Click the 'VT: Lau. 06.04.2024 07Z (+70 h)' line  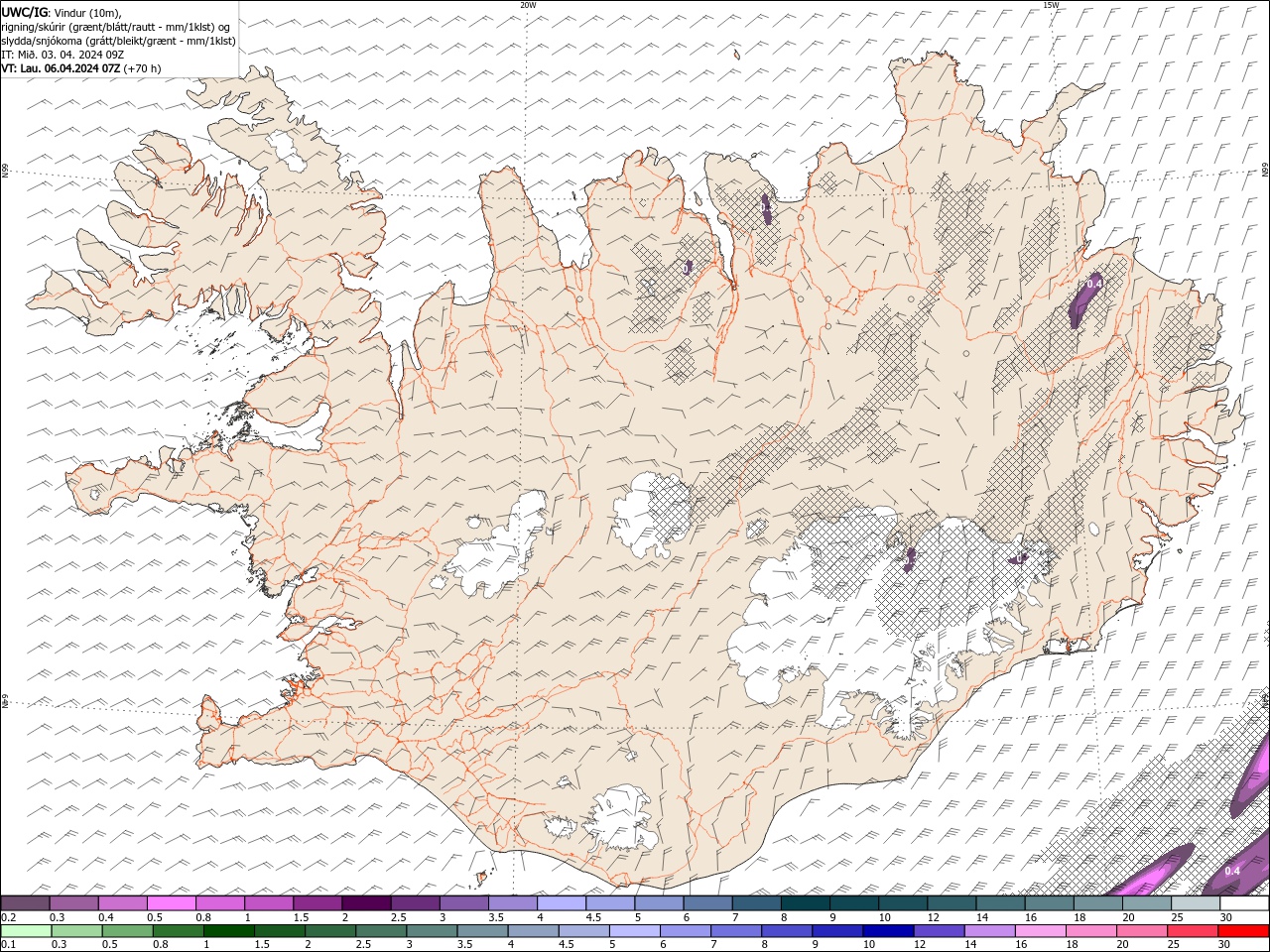pos(81,68)
